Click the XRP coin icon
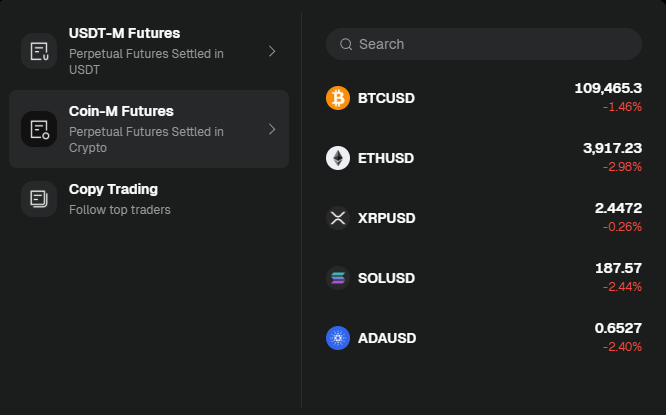The image size is (666, 415). click(338, 218)
